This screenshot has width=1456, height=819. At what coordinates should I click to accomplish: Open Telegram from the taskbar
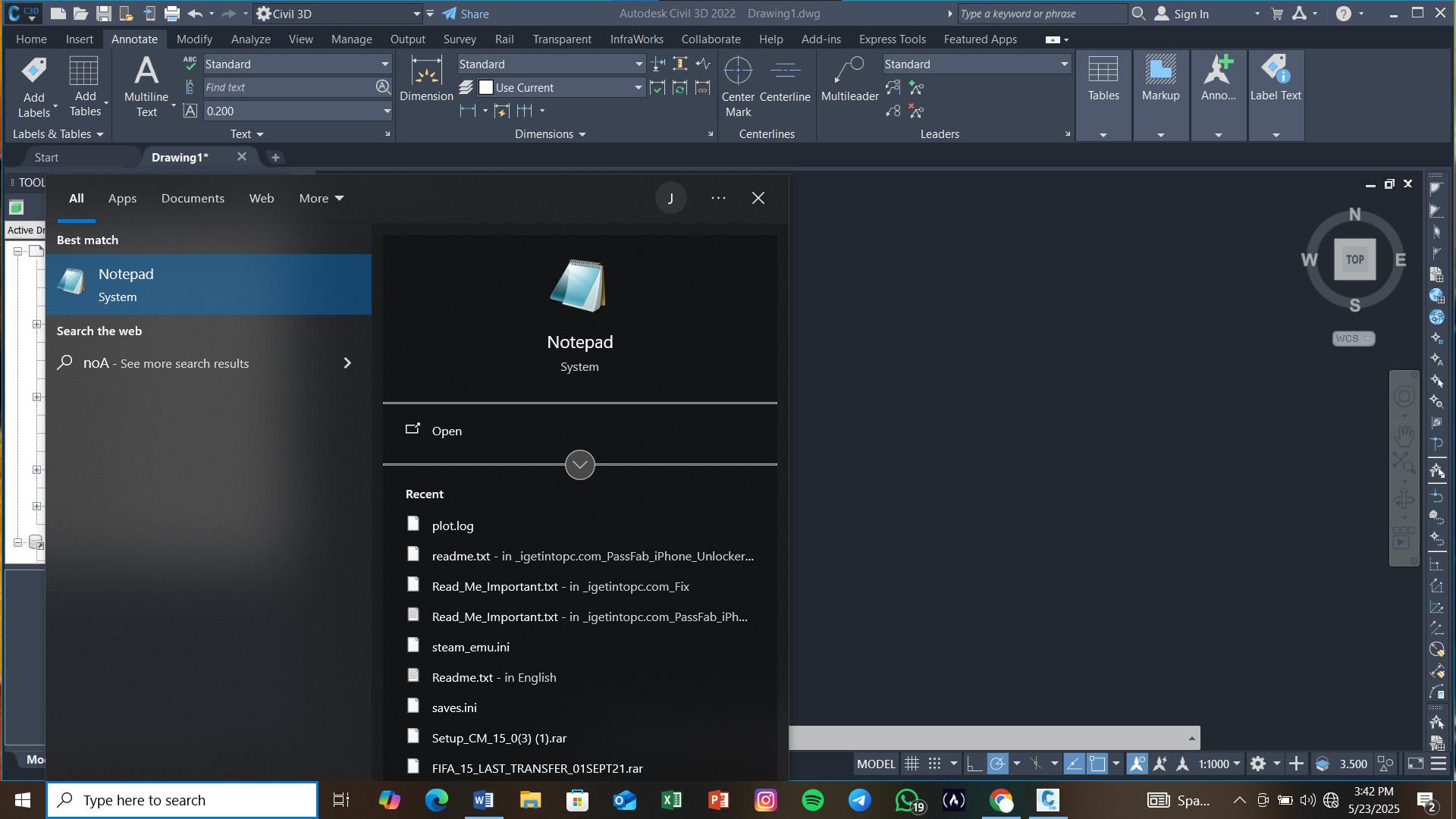pyautogui.click(x=859, y=800)
